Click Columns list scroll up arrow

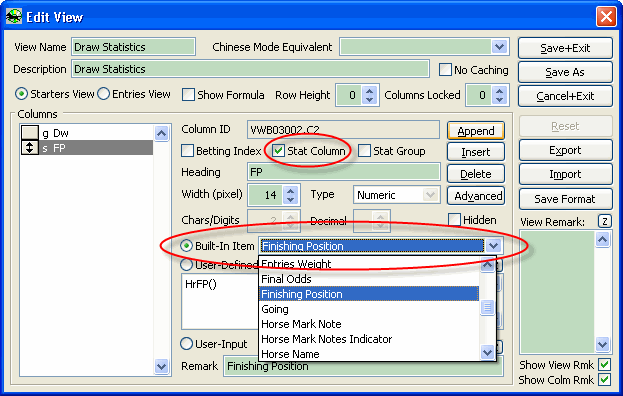coord(161,133)
